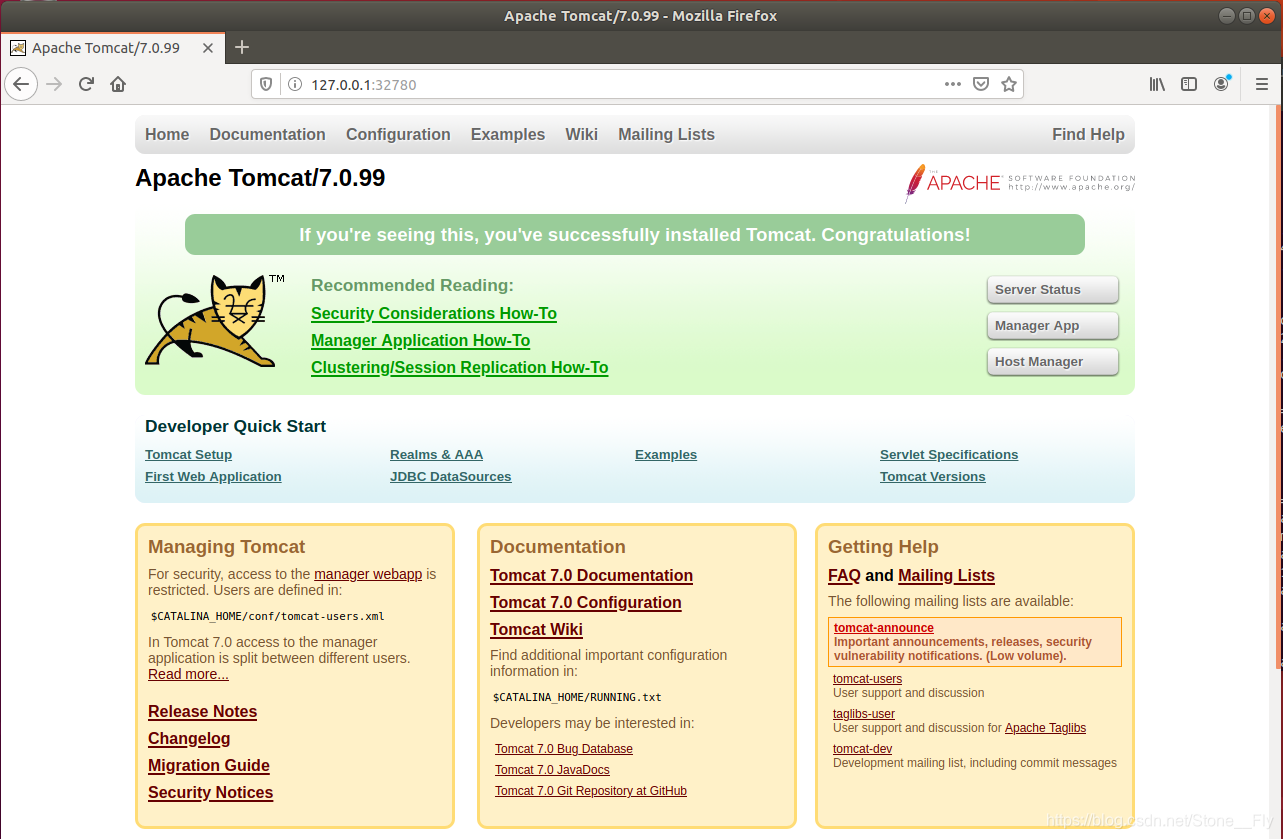This screenshot has height=839, width=1283.
Task: Click the Tomcat cat logo image
Action: coord(215,321)
